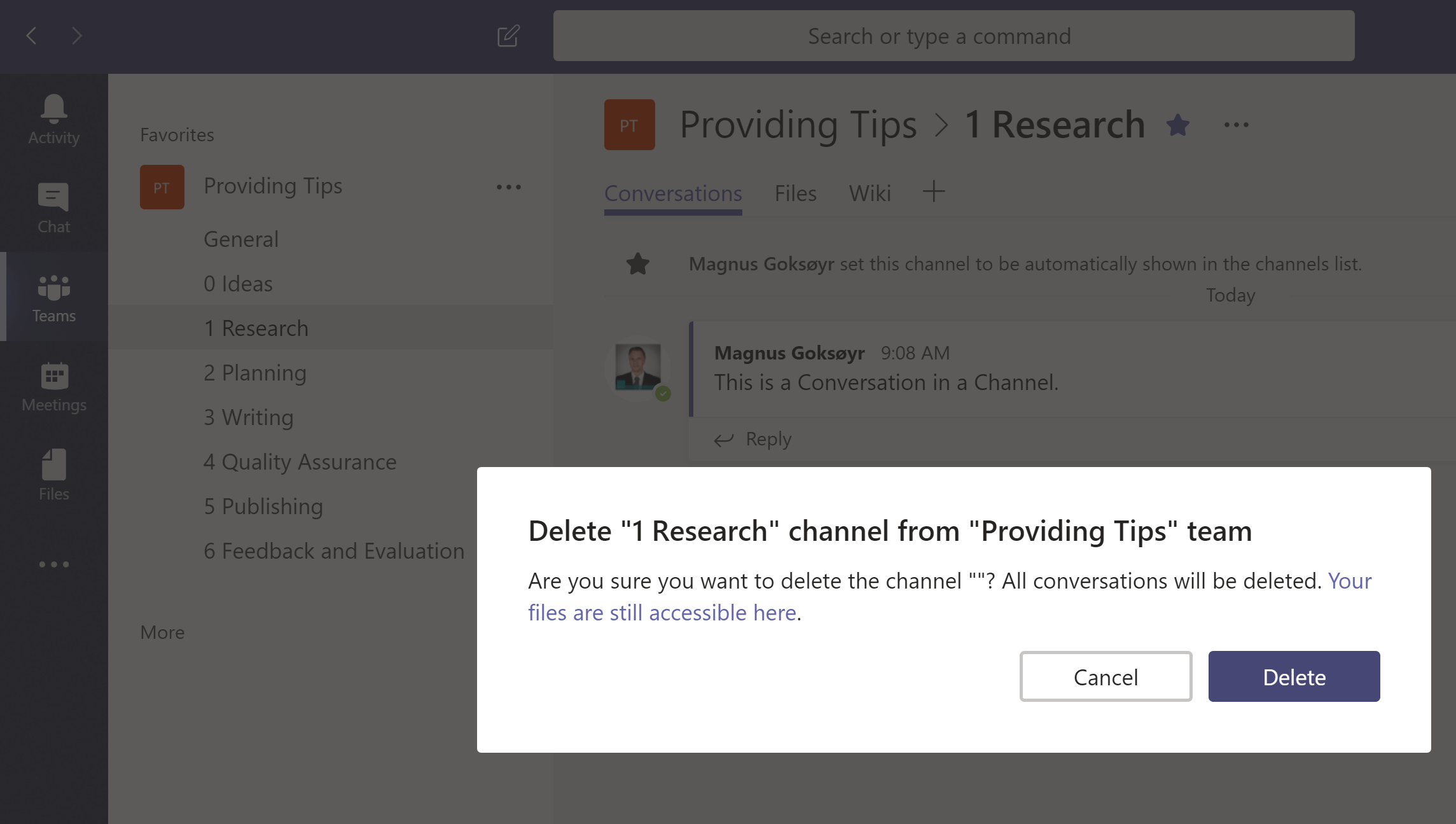Confirm deletion with the Delete button
This screenshot has width=1456, height=824.
1293,676
